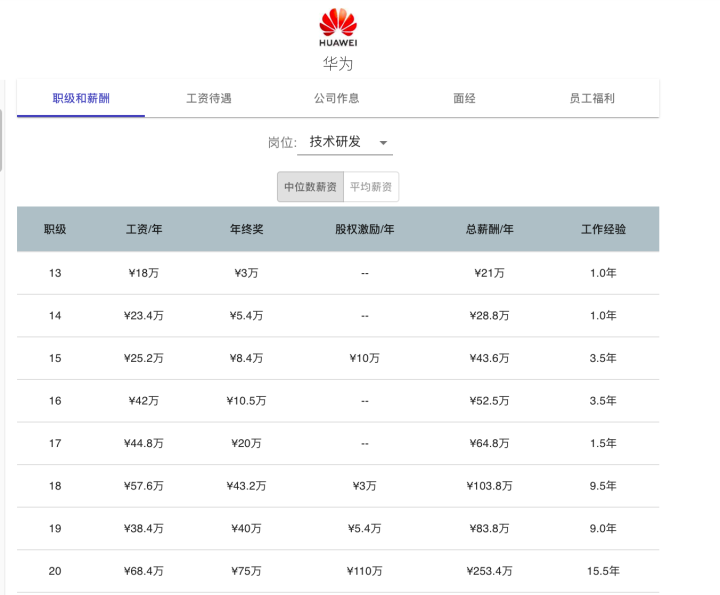View the 员工福利 tab
Screen dimensions: 720x595
[x=592, y=98]
